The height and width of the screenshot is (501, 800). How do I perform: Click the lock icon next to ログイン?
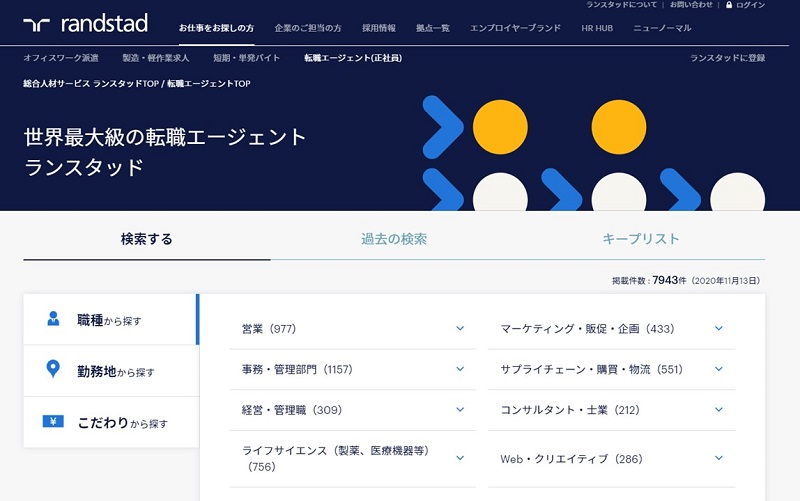coord(729,5)
